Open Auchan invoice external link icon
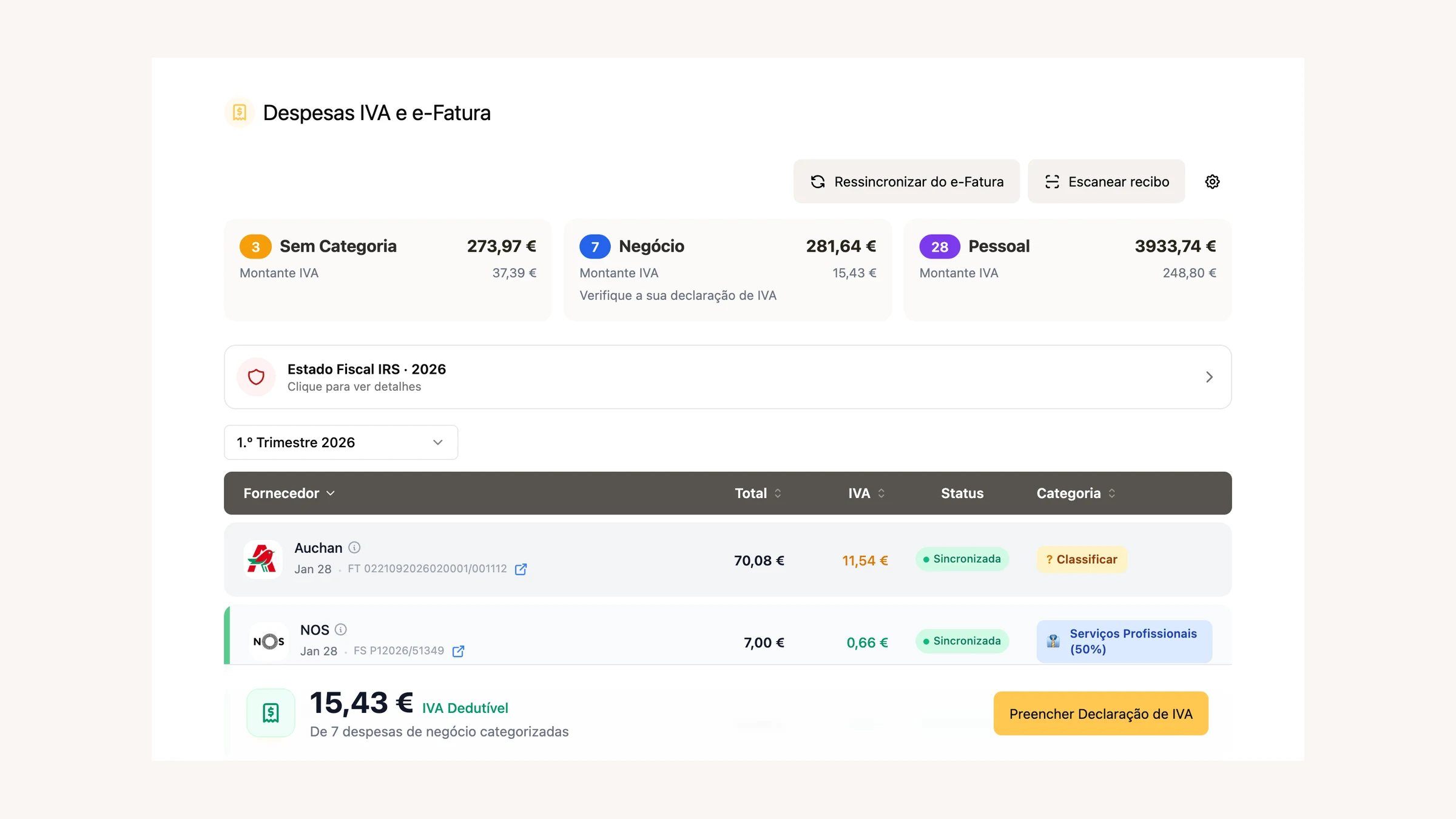The height and width of the screenshot is (819, 1456). point(521,569)
